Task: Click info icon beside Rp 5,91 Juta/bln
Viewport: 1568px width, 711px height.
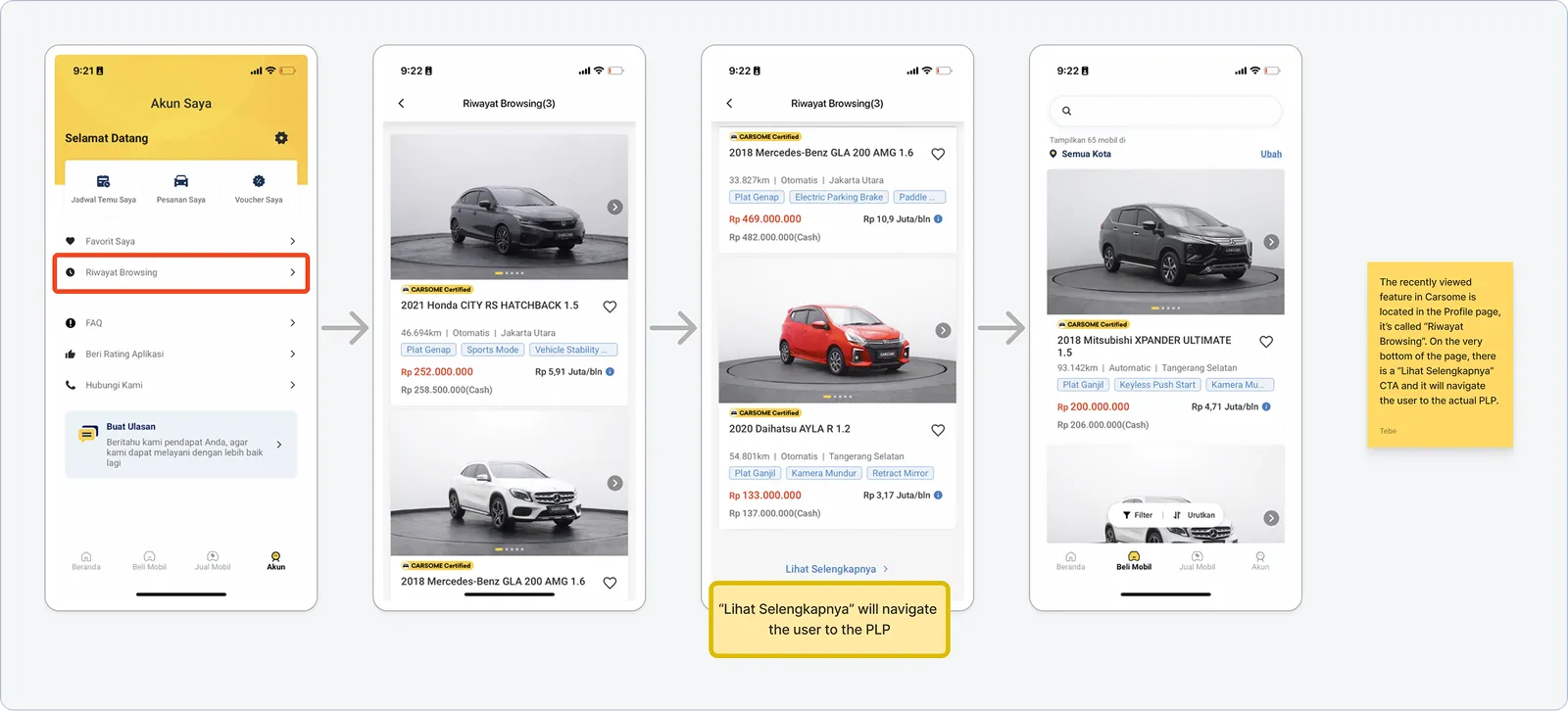Action: point(611,372)
